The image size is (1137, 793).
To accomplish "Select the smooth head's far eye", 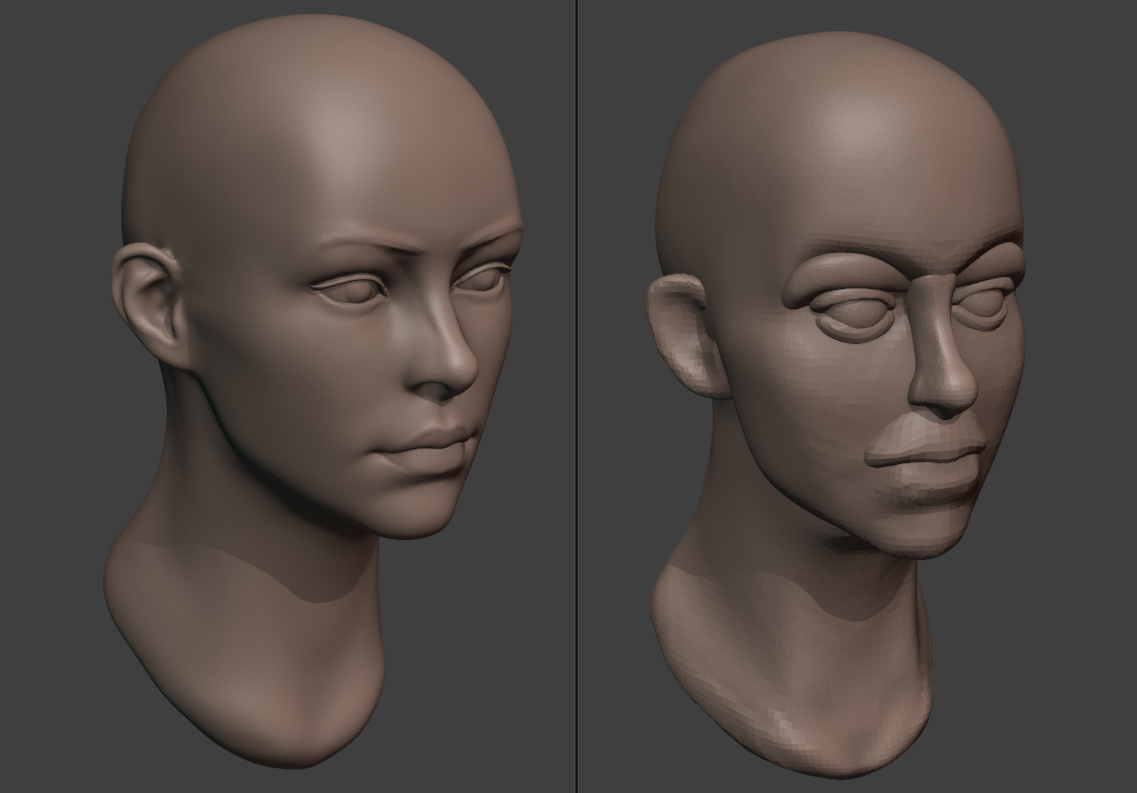I will click(x=484, y=280).
